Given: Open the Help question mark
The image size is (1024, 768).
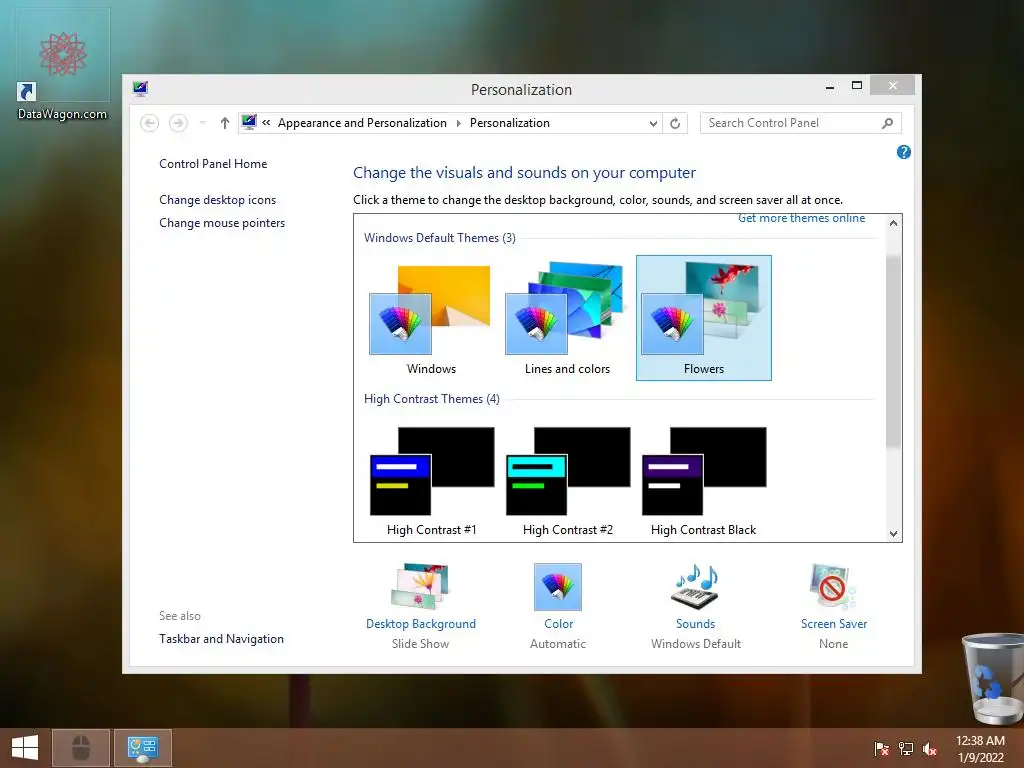Looking at the screenshot, I should coord(904,152).
